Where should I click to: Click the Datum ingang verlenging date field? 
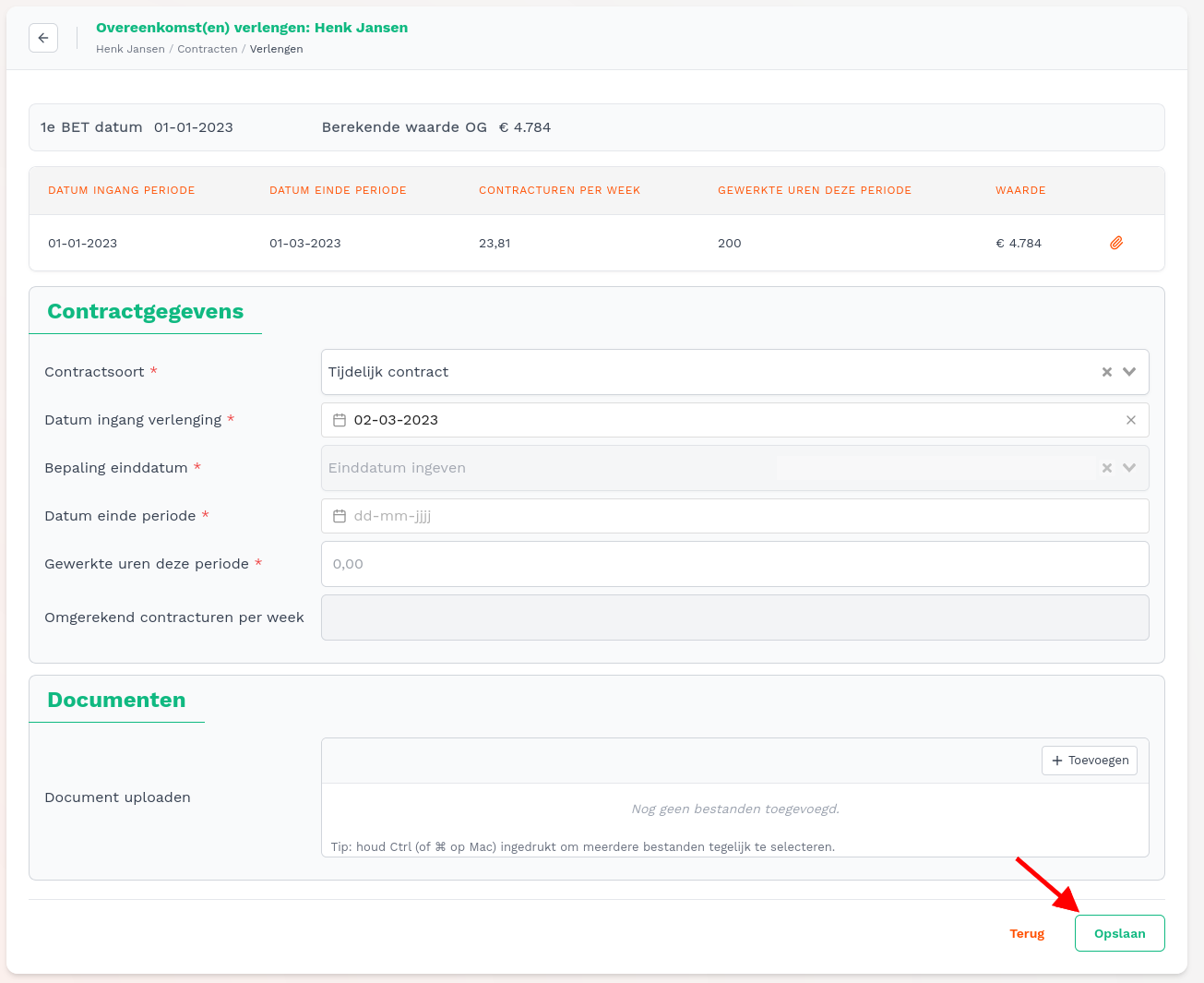click(x=735, y=420)
